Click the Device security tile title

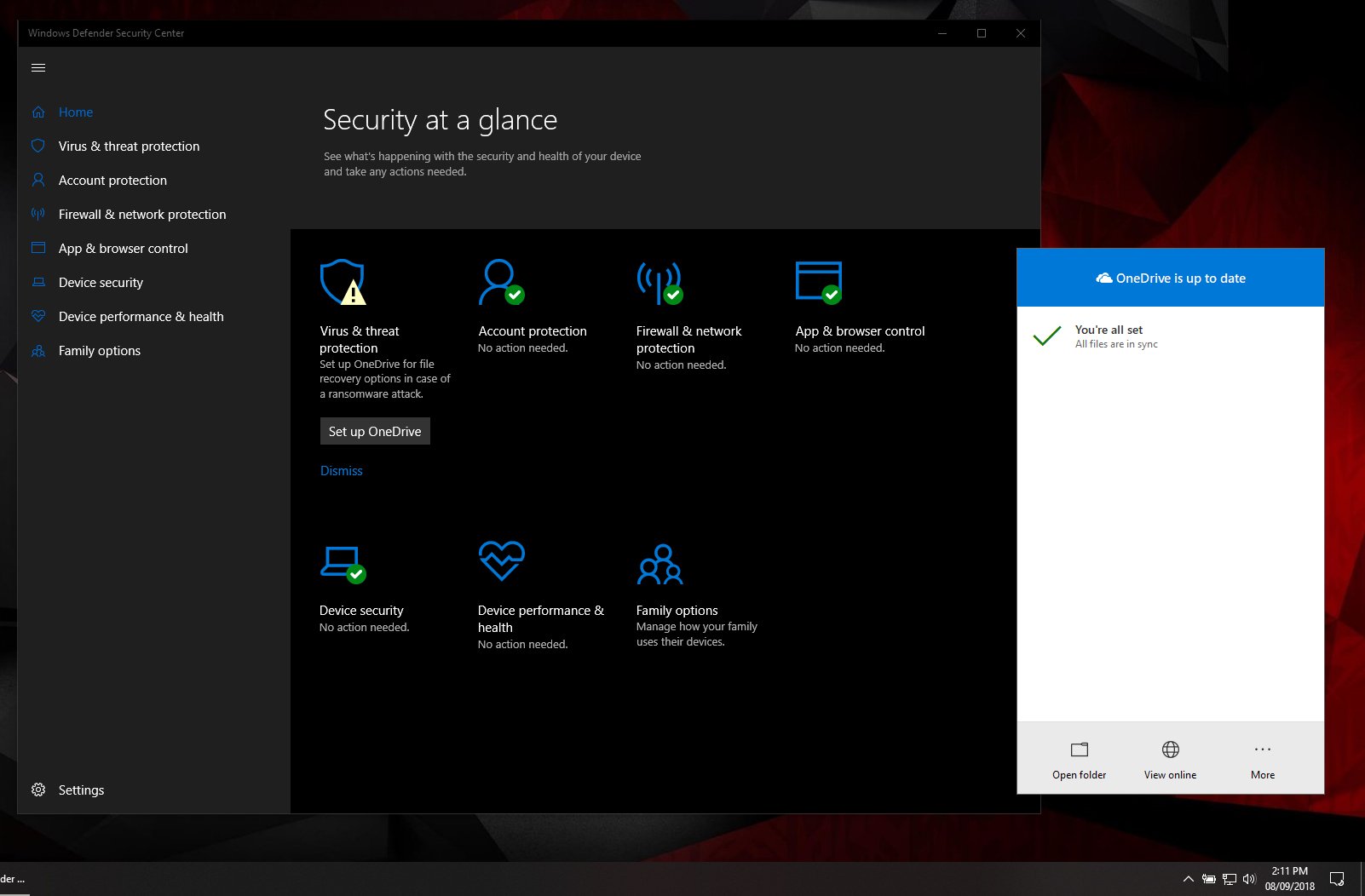click(361, 611)
